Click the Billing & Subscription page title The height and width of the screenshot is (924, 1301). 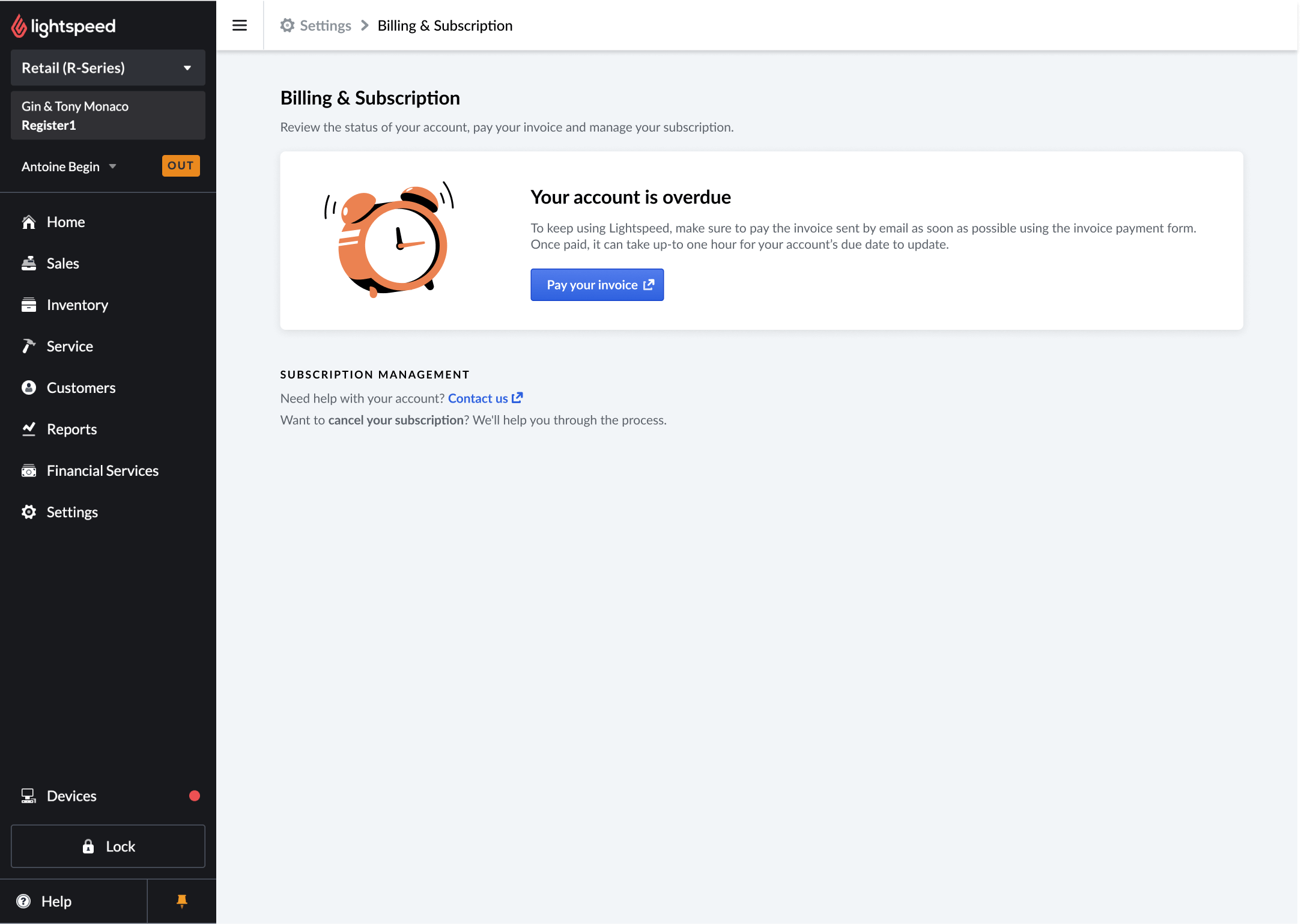coord(370,98)
